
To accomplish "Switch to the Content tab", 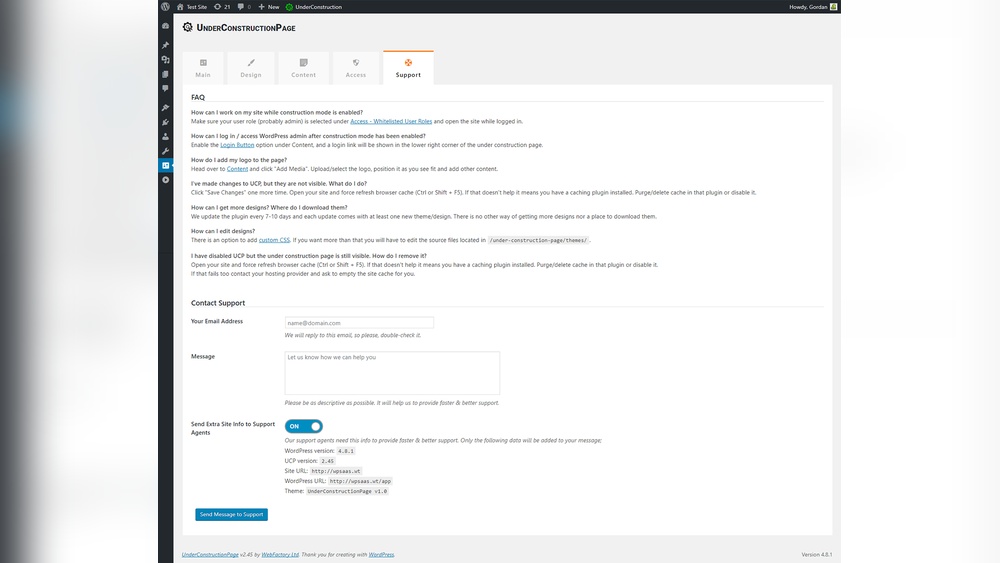I will pyautogui.click(x=304, y=68).
